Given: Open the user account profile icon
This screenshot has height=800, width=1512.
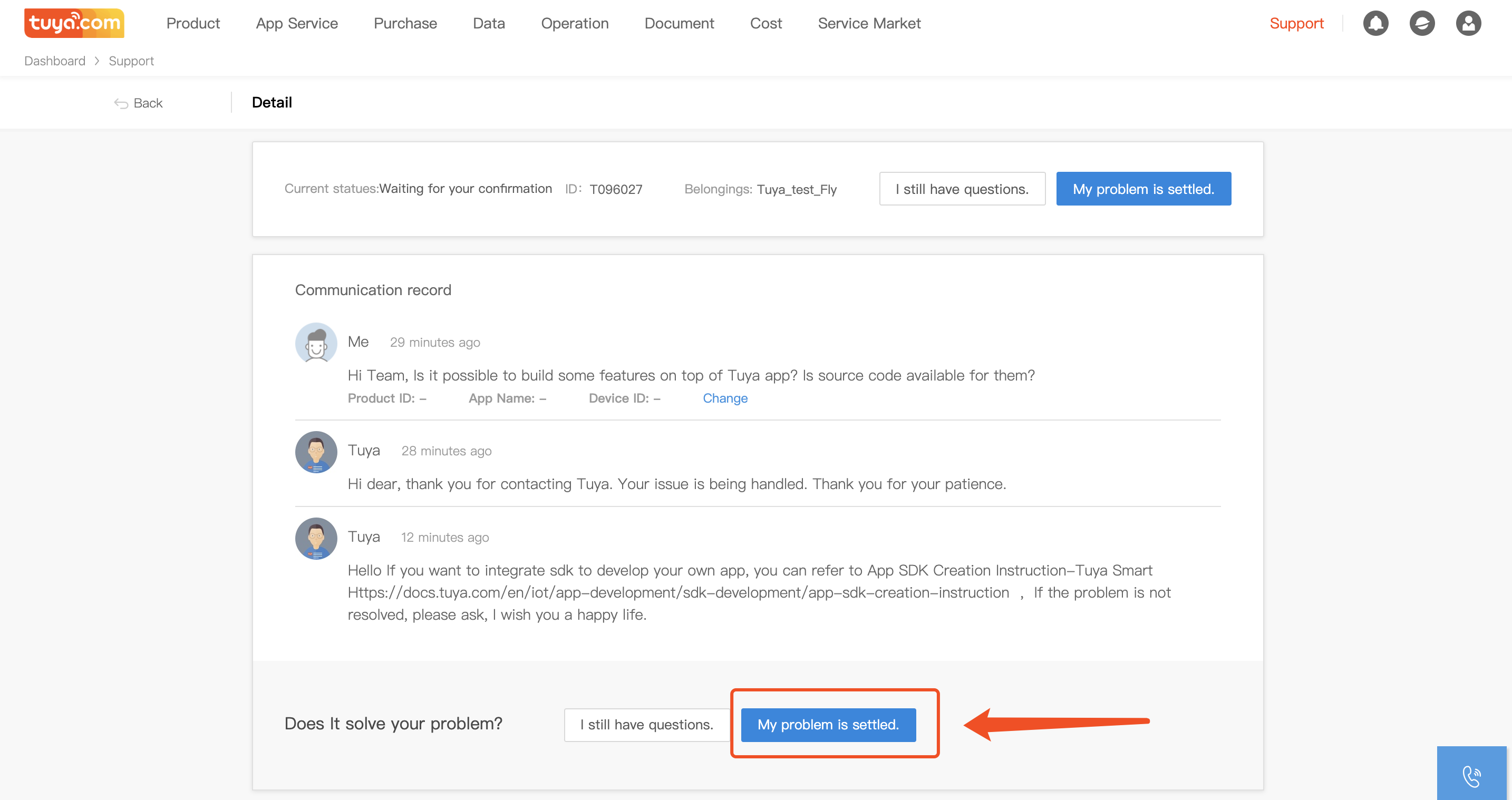Looking at the screenshot, I should click(x=1468, y=24).
